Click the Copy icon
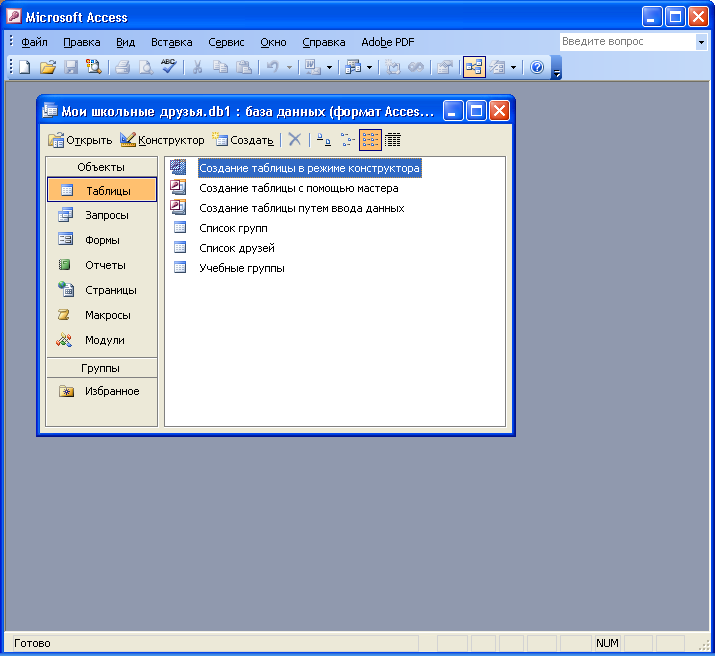Image resolution: width=715 pixels, height=656 pixels. point(220,67)
